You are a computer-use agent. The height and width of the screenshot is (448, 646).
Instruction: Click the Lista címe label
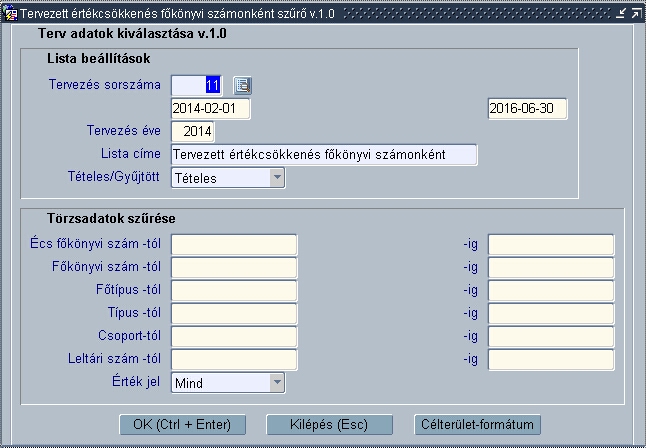(x=131, y=154)
